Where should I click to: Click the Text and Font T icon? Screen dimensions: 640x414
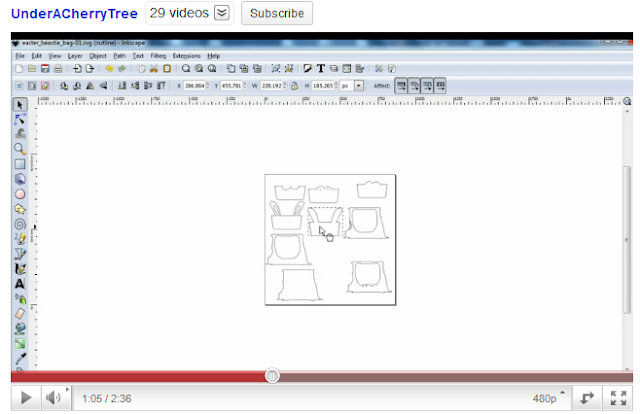click(321, 69)
